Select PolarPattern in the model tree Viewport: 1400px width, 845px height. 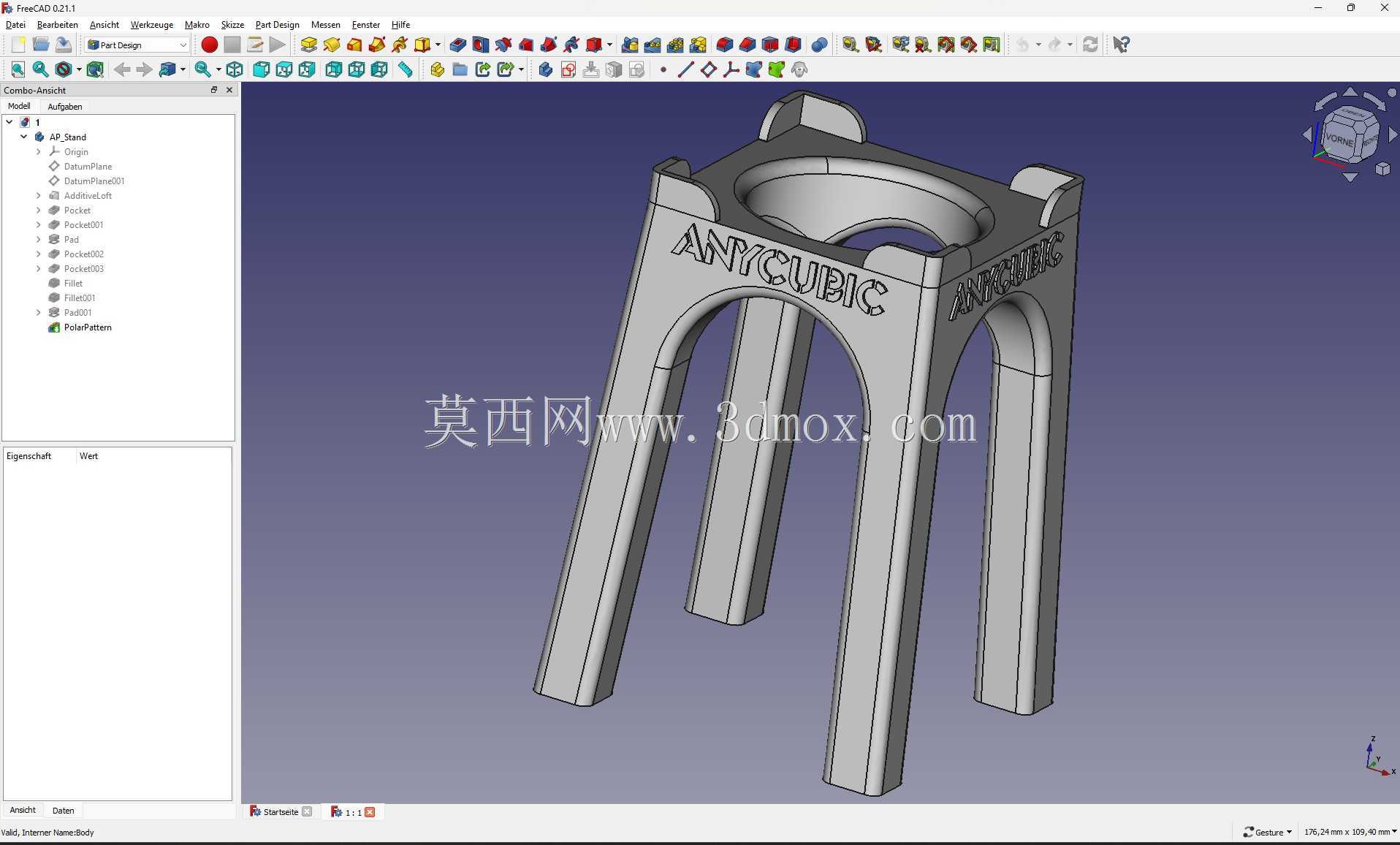[88, 327]
